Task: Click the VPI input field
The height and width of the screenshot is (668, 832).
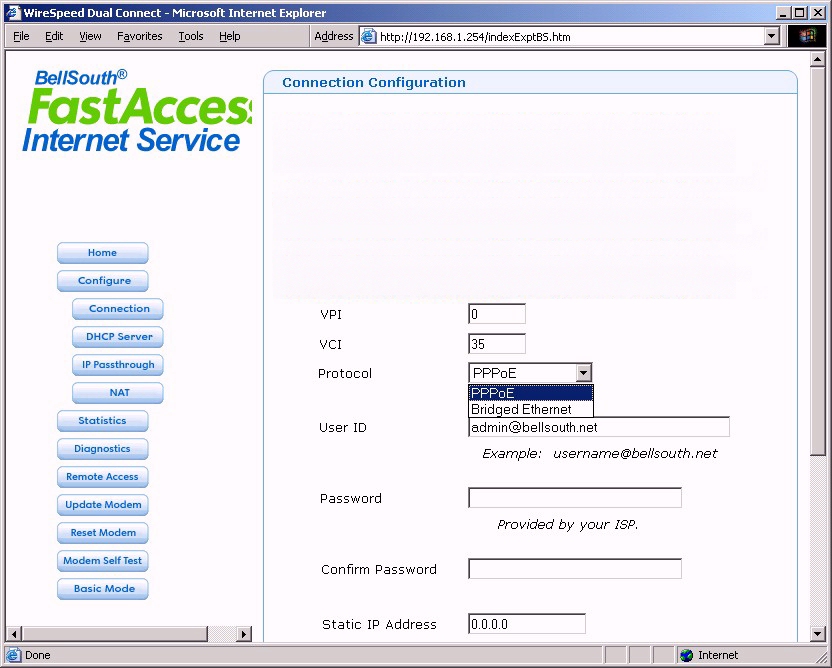Action: (x=497, y=314)
